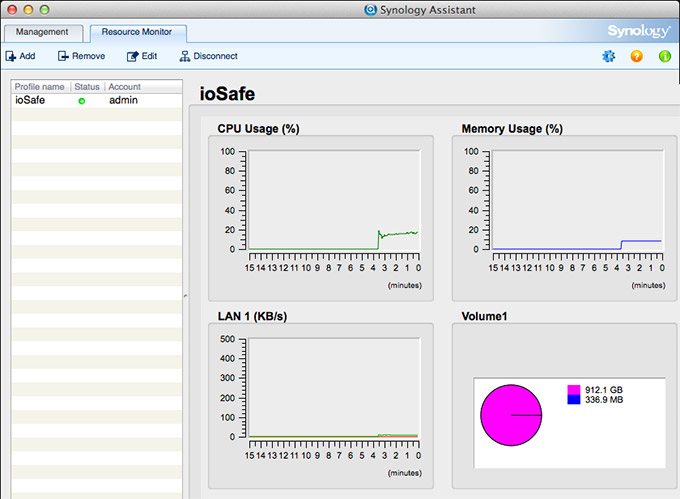The height and width of the screenshot is (499, 680).
Task: Click the CPU usage graph plot area
Action: pos(334,200)
